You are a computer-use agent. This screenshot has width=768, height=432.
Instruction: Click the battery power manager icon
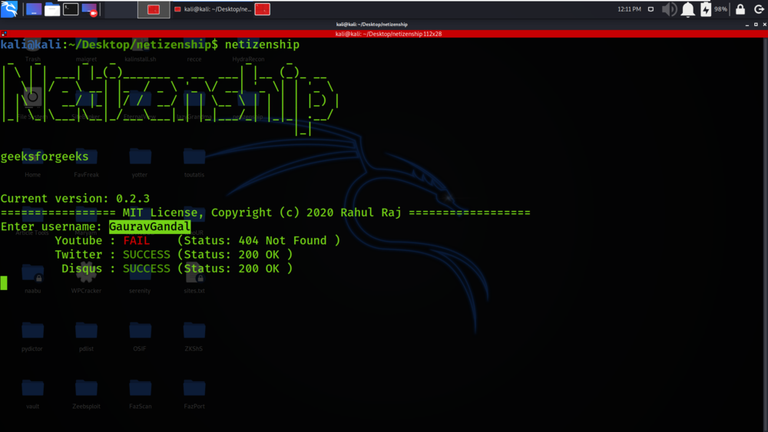pos(705,9)
